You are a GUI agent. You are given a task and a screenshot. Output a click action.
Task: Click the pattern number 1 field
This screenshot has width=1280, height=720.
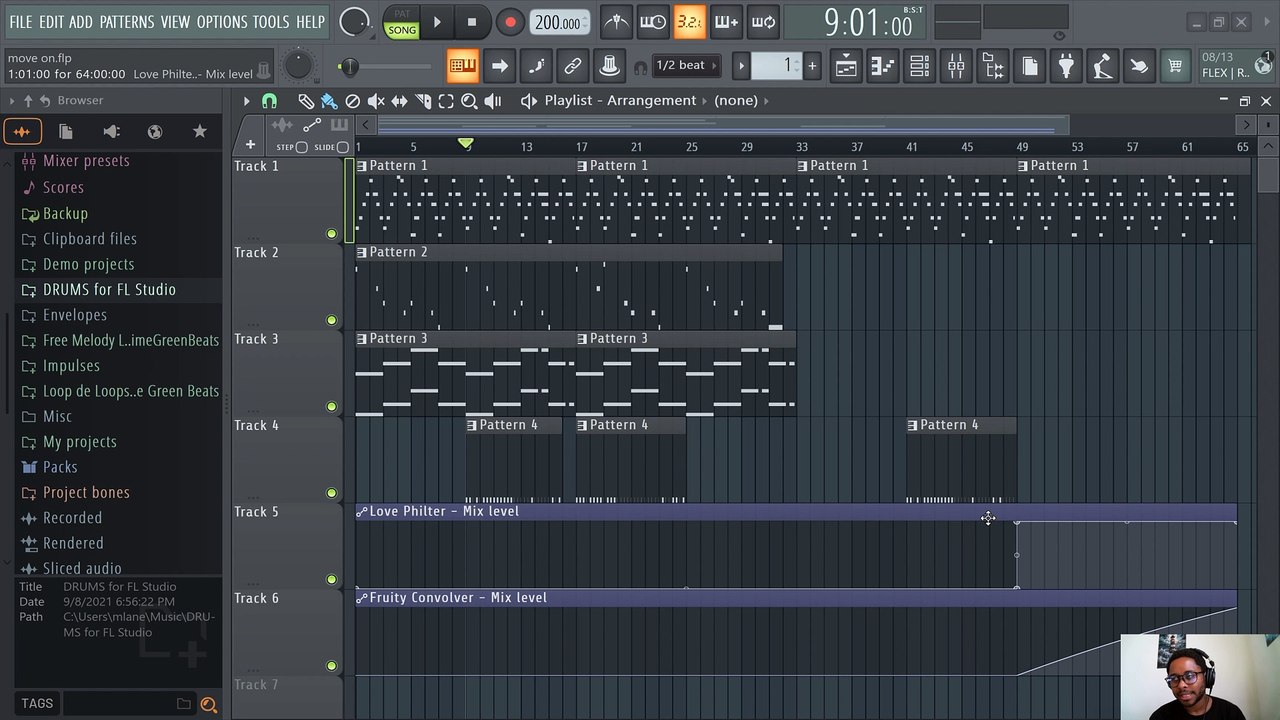coord(778,66)
